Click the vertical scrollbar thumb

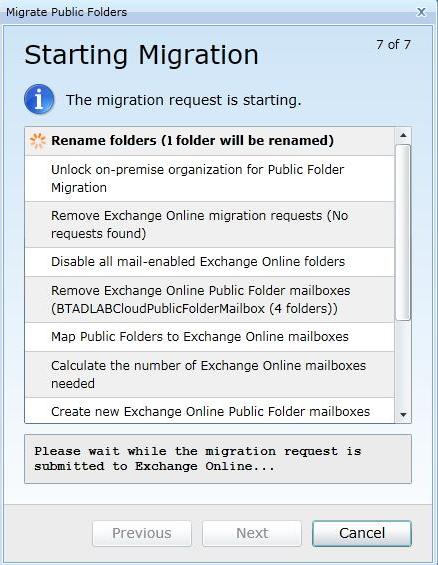(x=403, y=232)
